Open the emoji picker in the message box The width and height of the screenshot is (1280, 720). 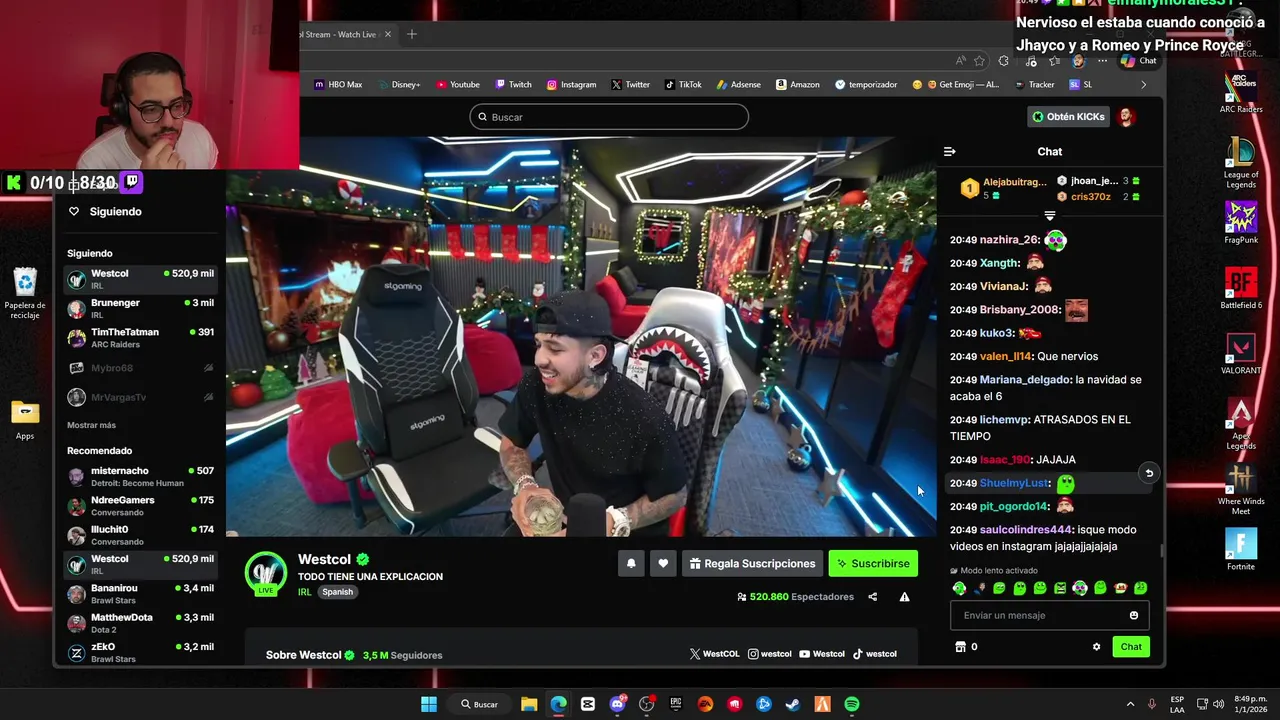pyautogui.click(x=1134, y=616)
